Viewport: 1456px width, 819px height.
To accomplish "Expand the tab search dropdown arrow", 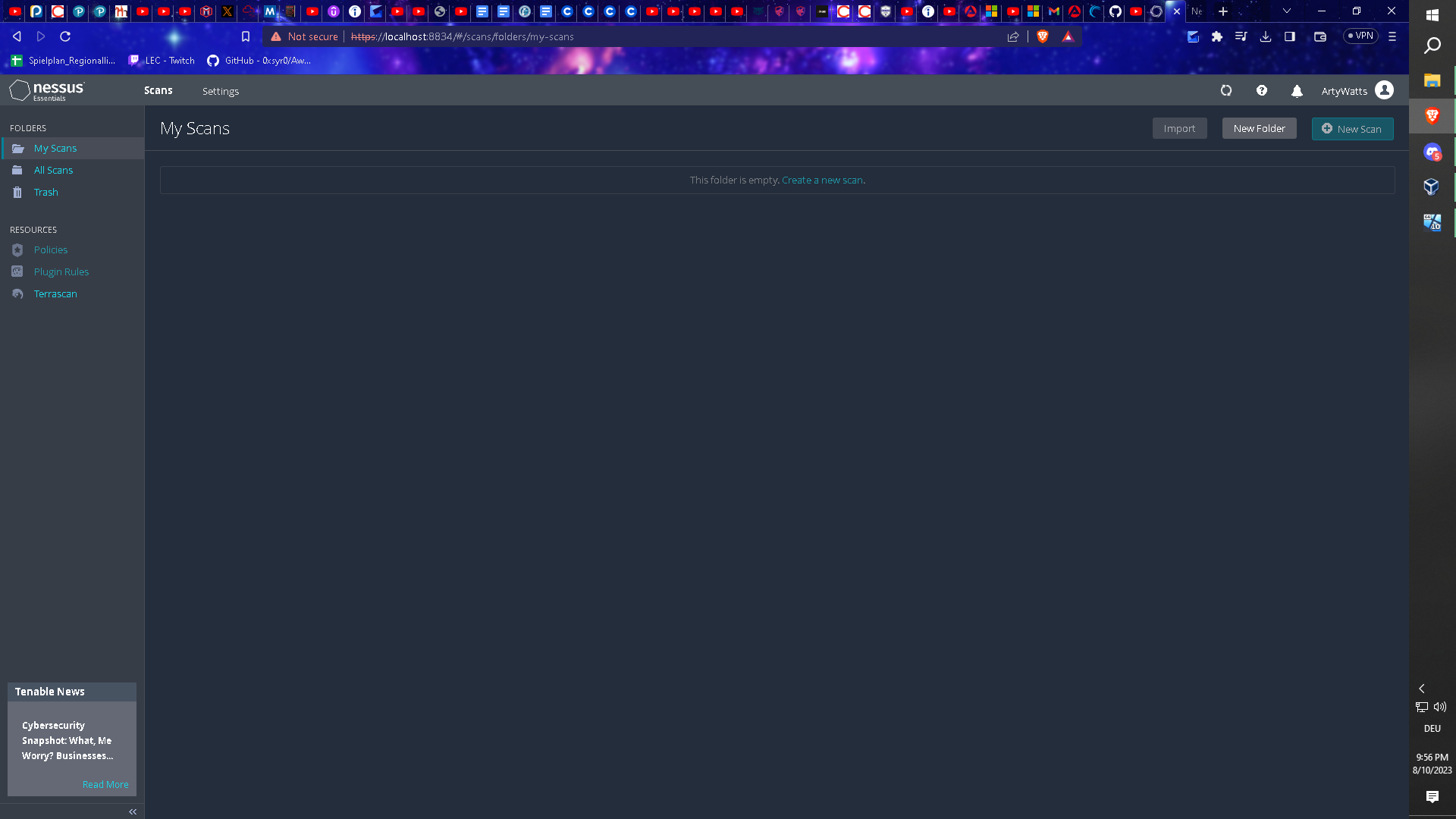I will 1287,11.
